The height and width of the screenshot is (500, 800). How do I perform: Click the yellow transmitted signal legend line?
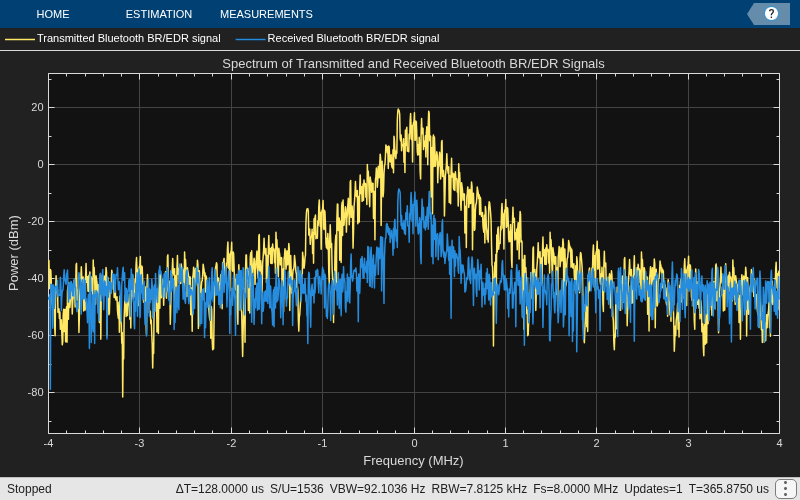(20, 39)
